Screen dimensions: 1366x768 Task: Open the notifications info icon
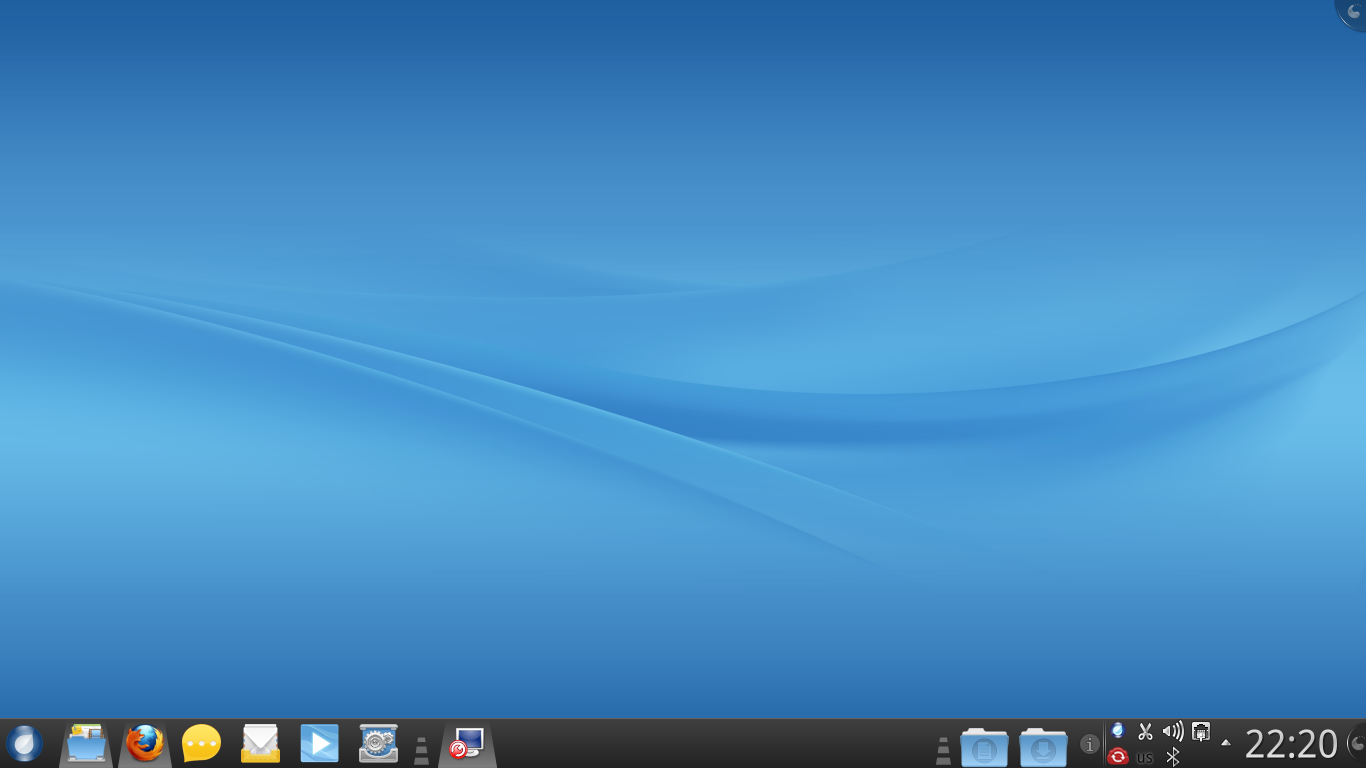pyautogui.click(x=1089, y=744)
